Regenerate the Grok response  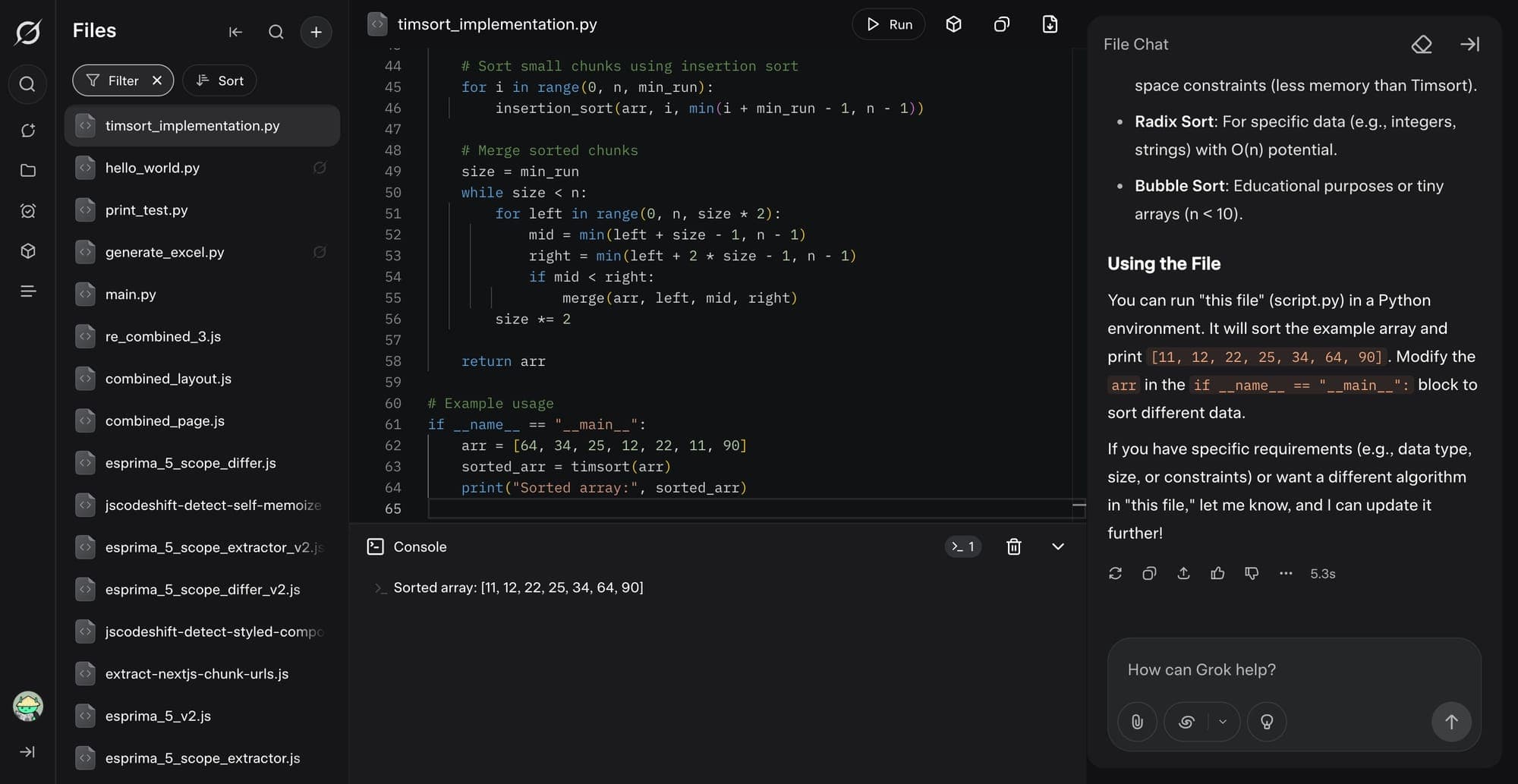pyautogui.click(x=1115, y=574)
